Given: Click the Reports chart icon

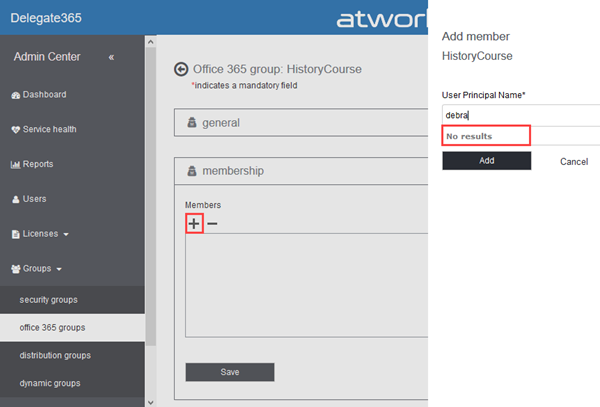Looking at the screenshot, I should coord(15,165).
